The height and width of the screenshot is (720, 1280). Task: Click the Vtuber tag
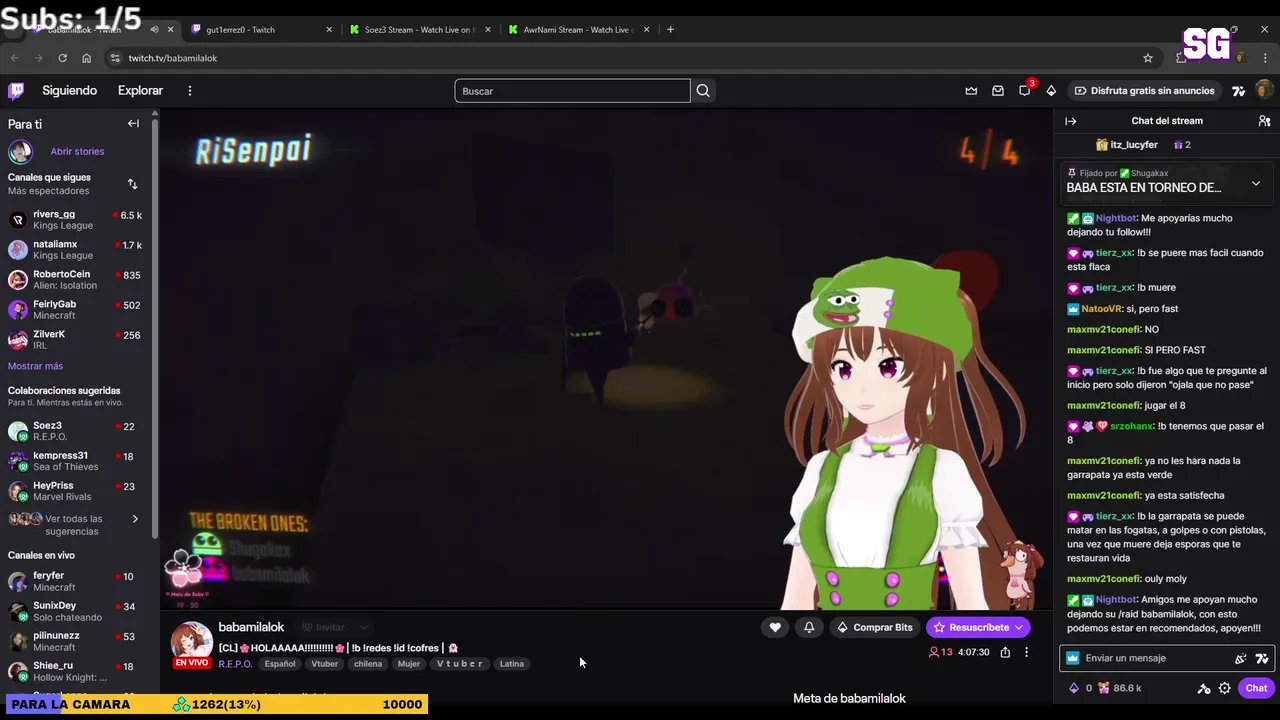324,664
